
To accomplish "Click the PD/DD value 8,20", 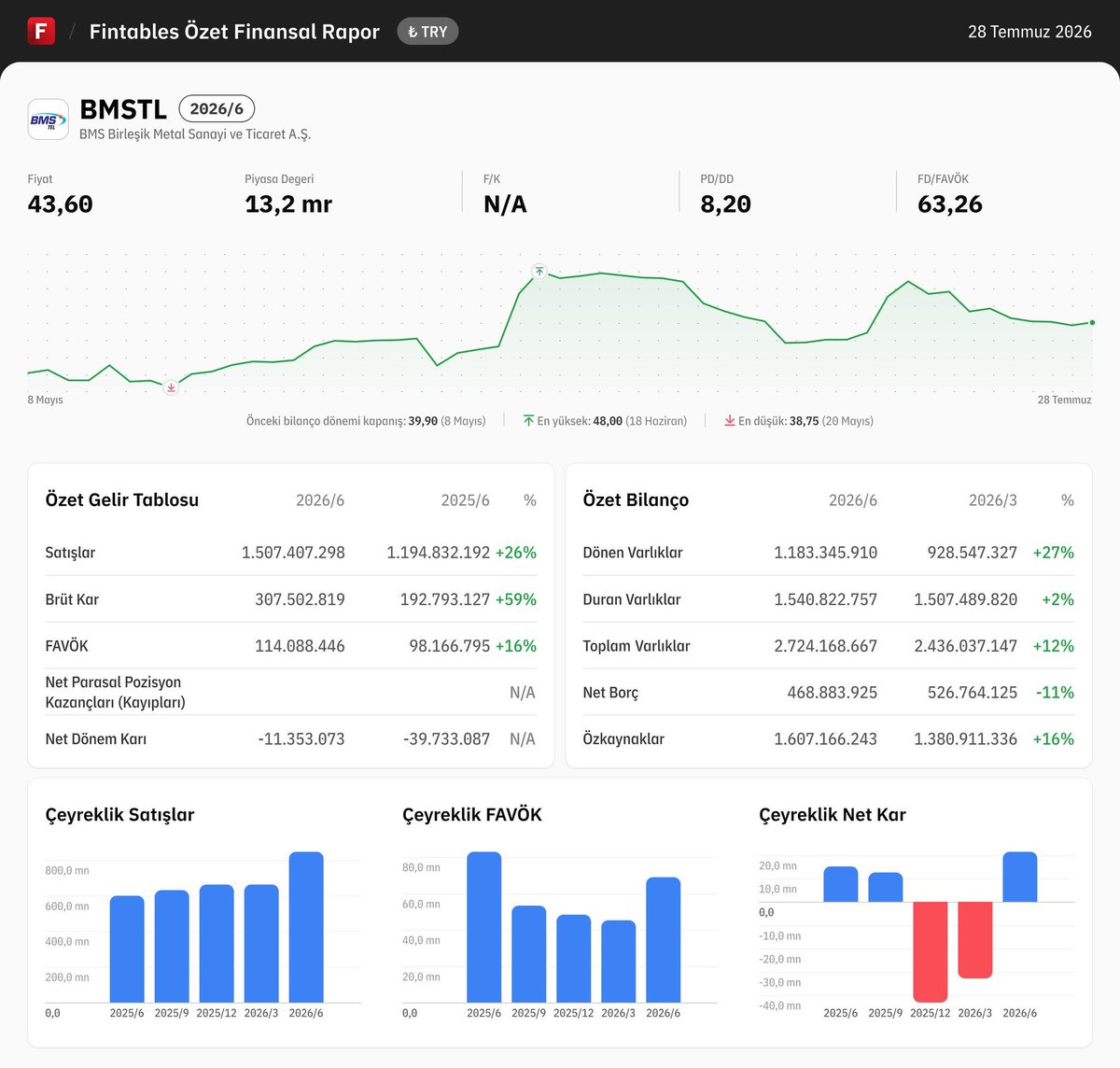I will [726, 204].
